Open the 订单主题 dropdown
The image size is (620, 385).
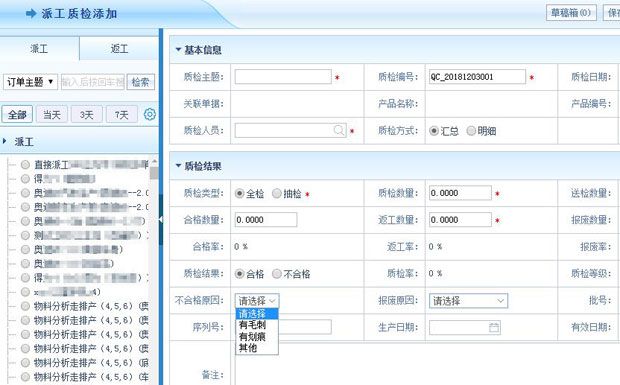tap(30, 82)
